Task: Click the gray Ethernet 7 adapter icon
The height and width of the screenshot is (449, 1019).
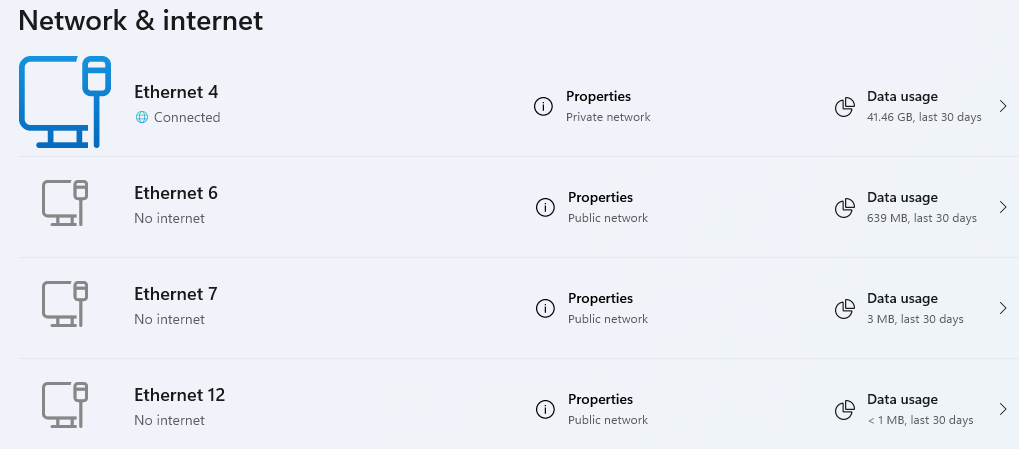Action: [65, 303]
